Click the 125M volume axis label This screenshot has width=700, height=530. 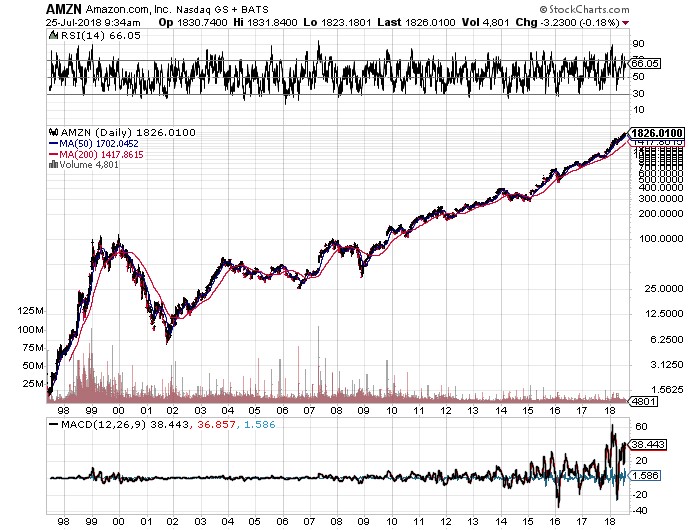point(30,311)
